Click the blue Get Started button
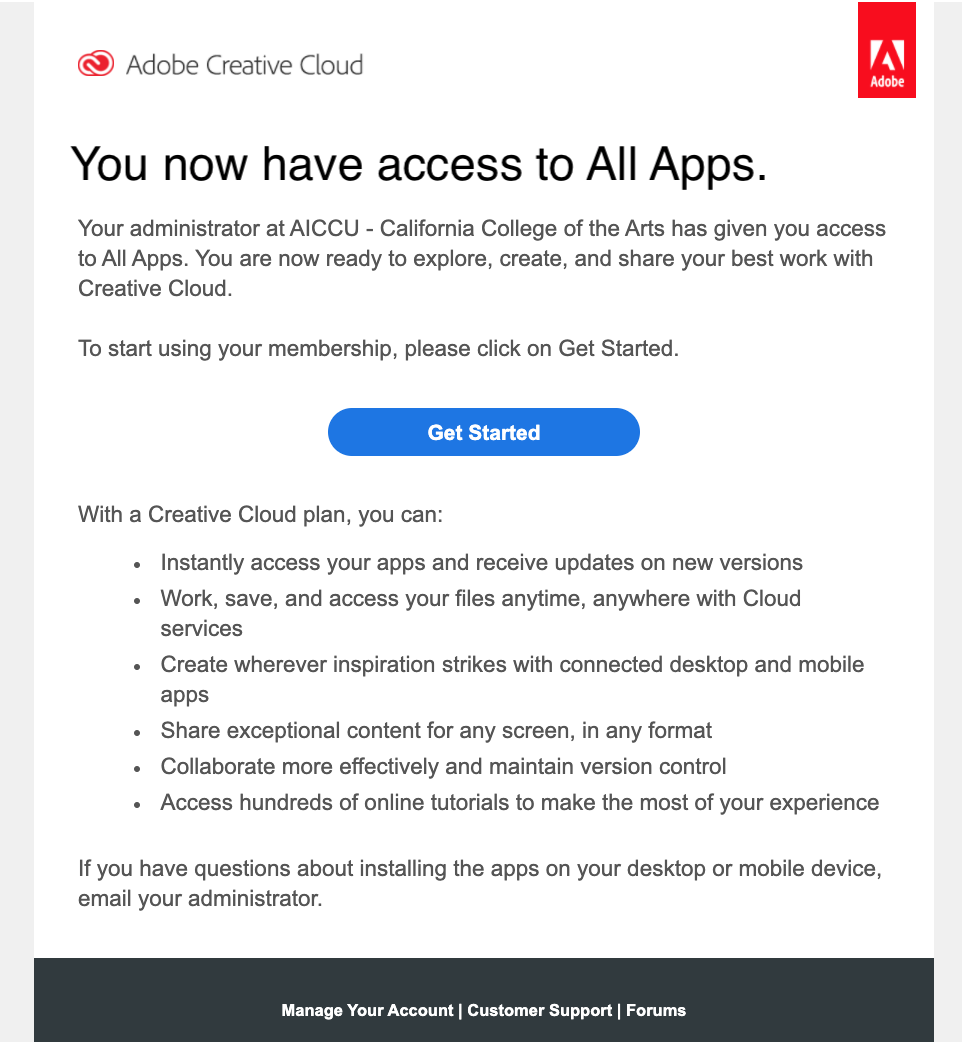 [484, 432]
